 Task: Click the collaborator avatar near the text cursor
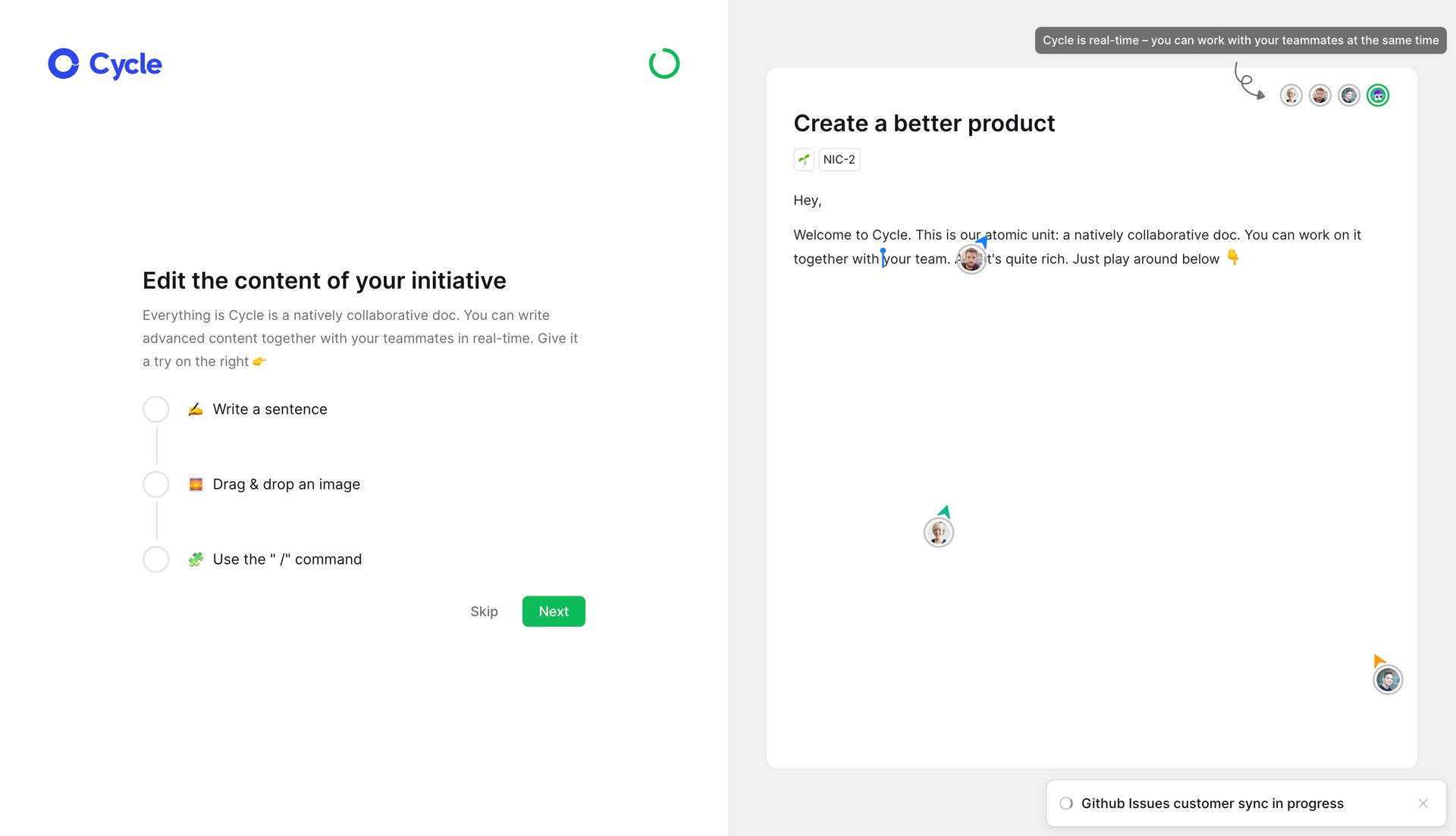pyautogui.click(x=971, y=258)
